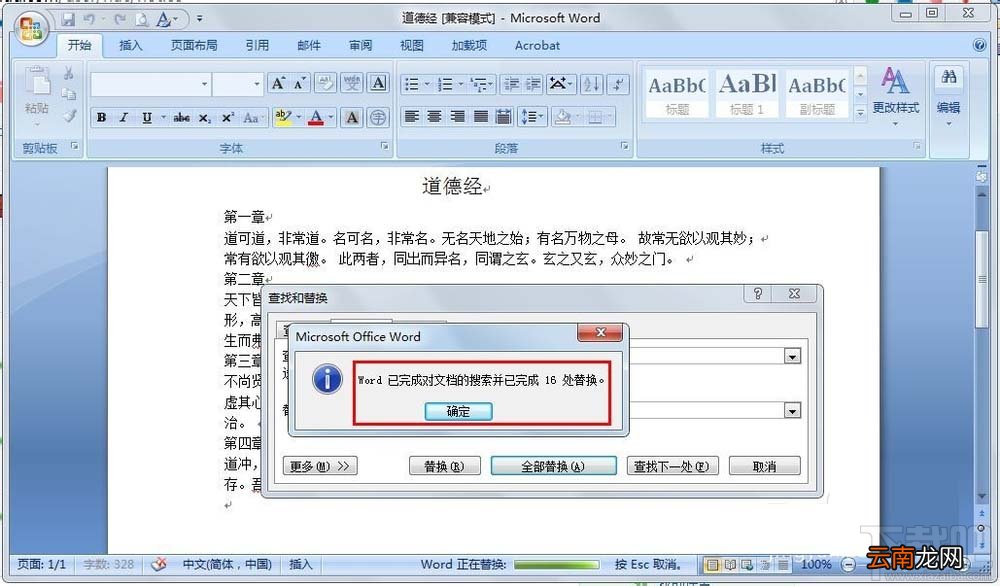The width and height of the screenshot is (1000, 586).
Task: Switch to the 视图 tab
Action: 411,45
